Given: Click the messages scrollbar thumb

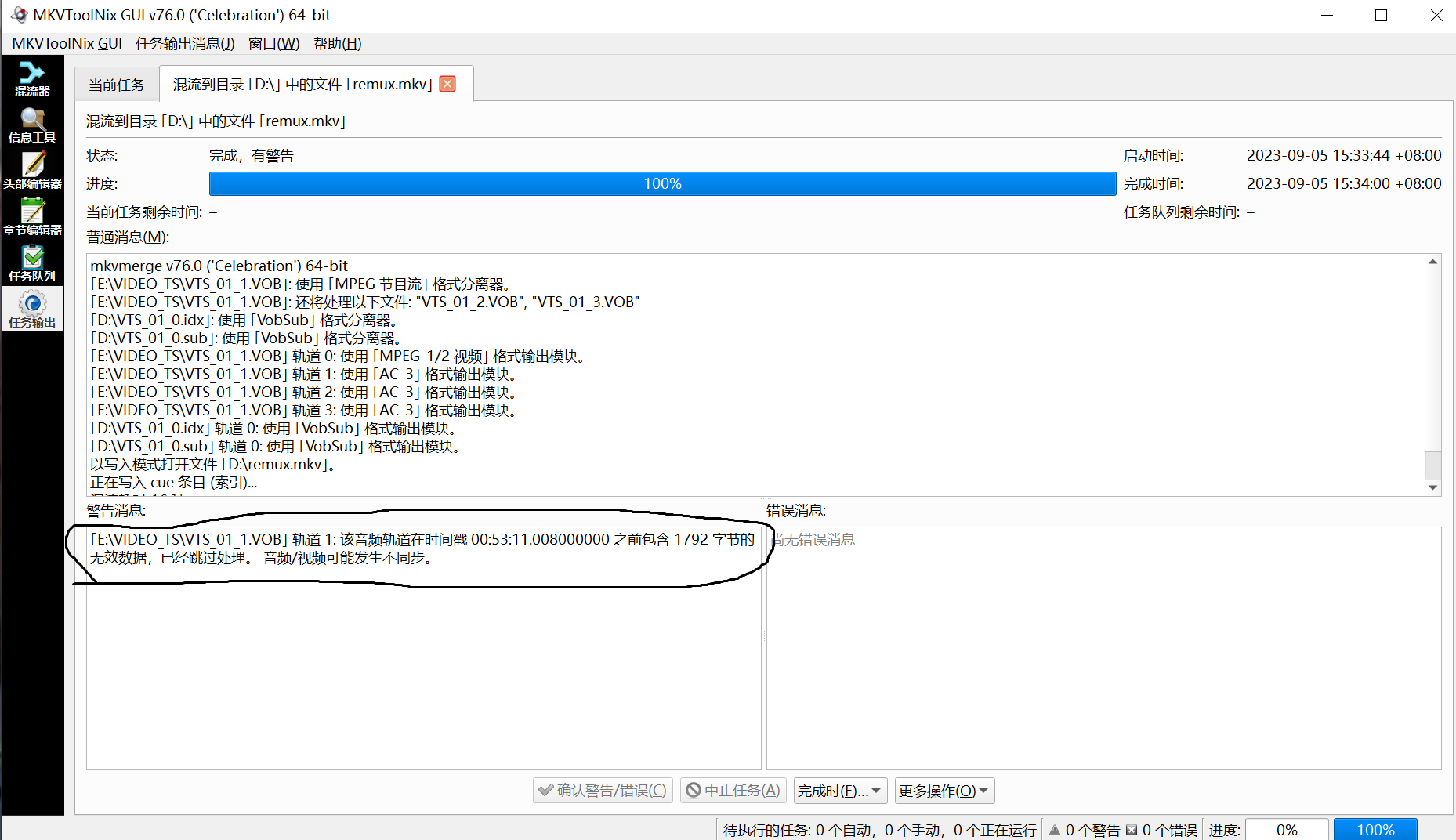Looking at the screenshot, I should 1433,465.
